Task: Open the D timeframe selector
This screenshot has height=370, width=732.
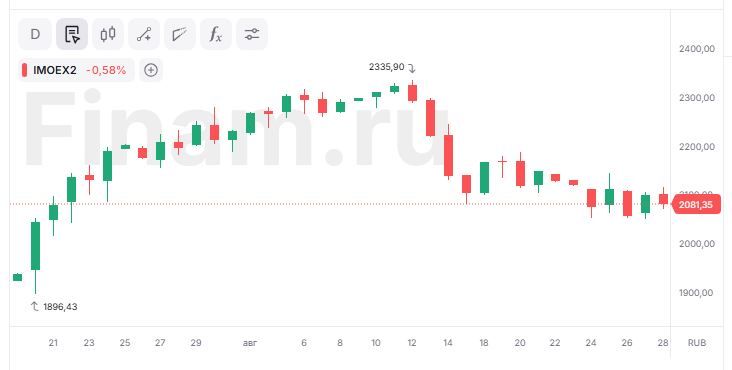Action: pos(35,34)
